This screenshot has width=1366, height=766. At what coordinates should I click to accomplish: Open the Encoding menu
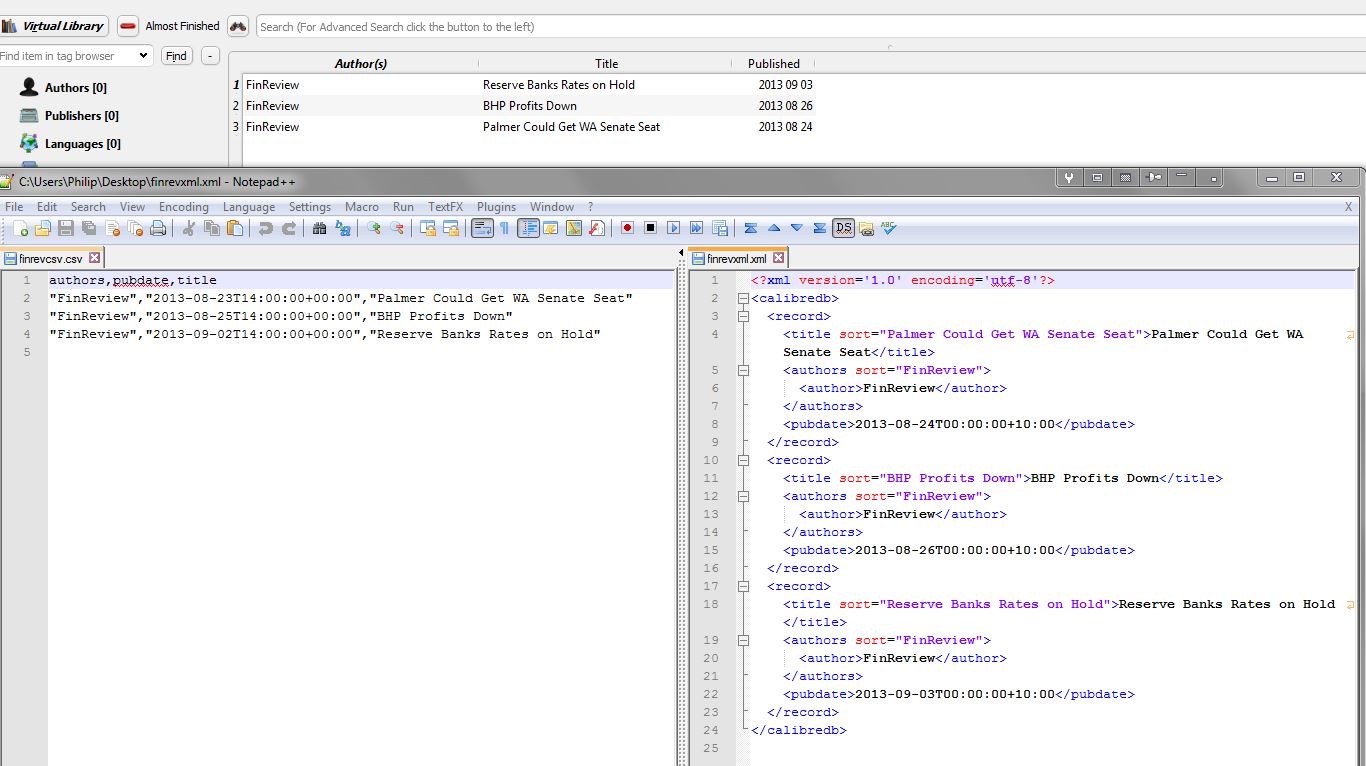(184, 207)
